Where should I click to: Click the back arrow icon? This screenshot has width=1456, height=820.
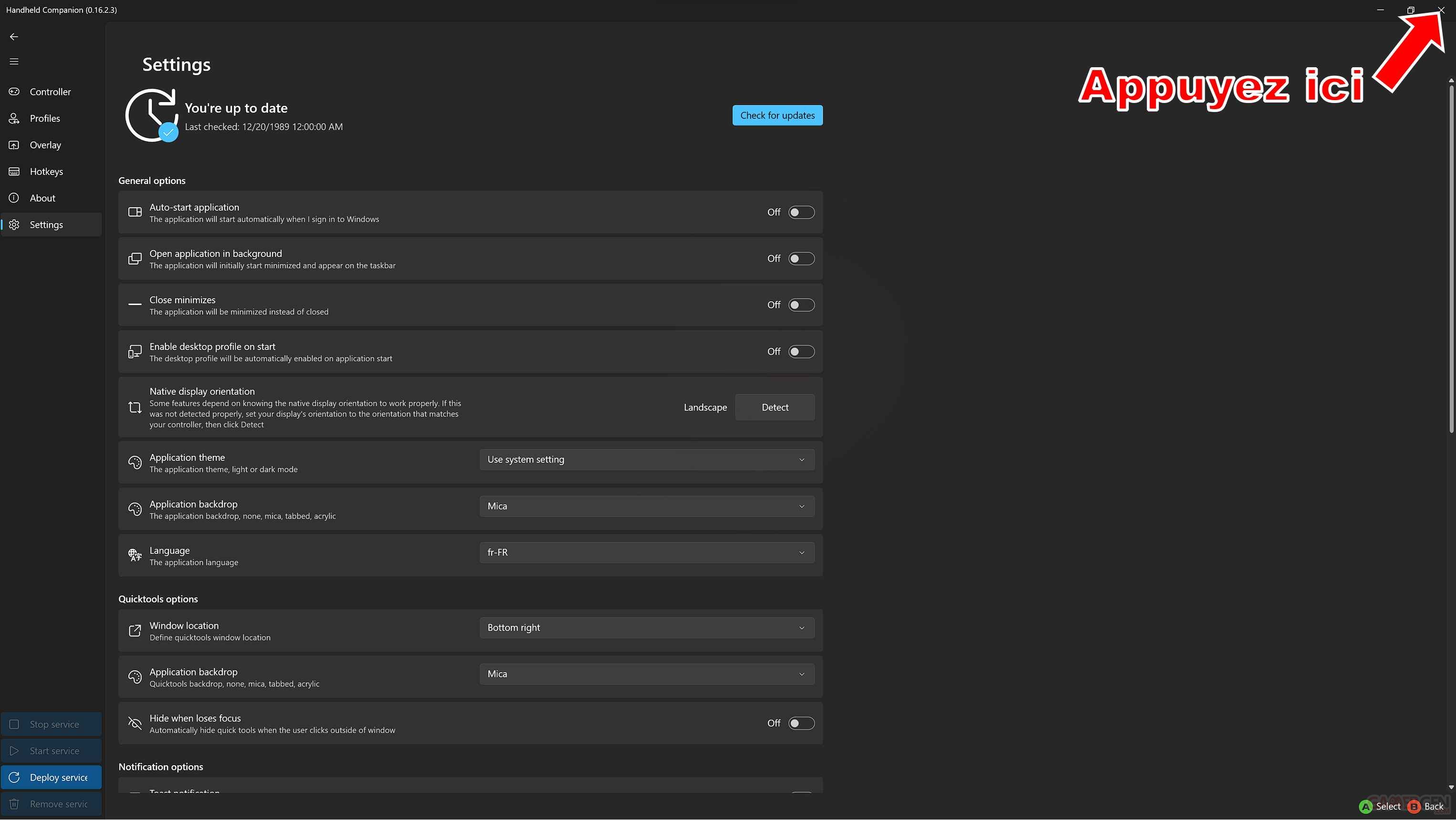pyautogui.click(x=14, y=37)
